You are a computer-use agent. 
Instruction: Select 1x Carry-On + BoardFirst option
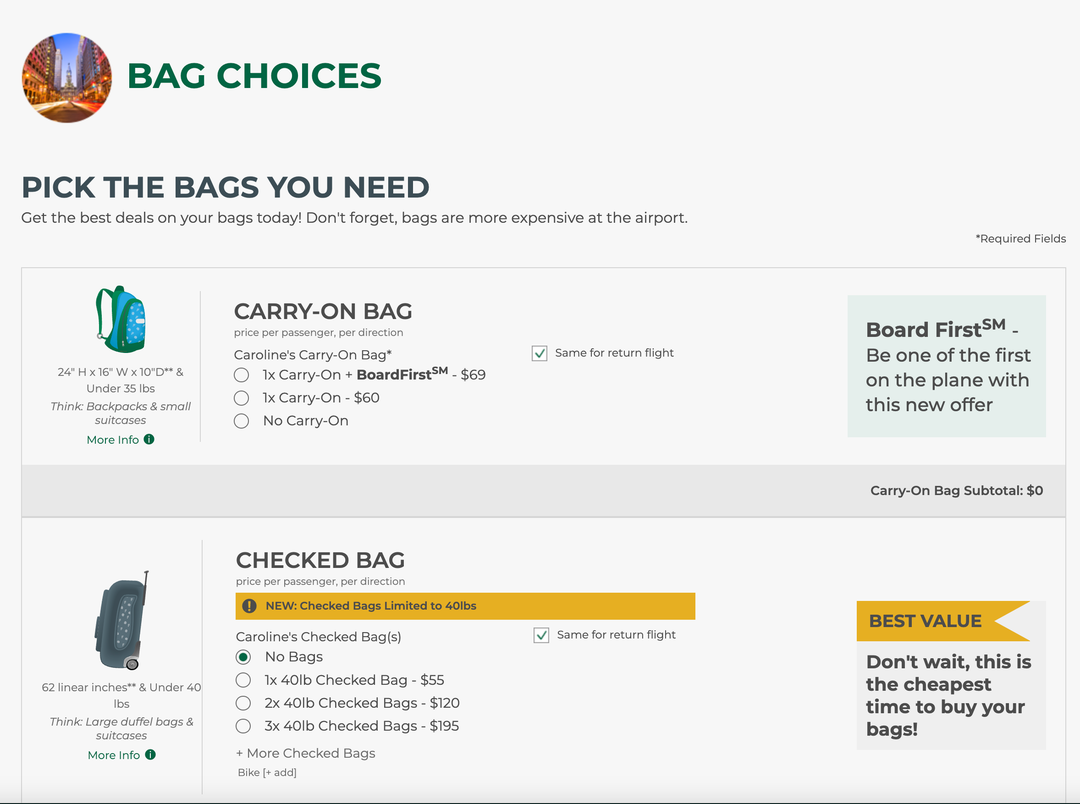240,375
